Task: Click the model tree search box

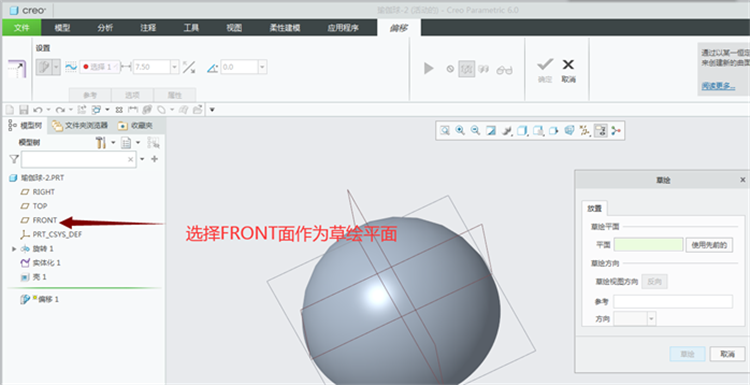Action: pyautogui.click(x=78, y=160)
